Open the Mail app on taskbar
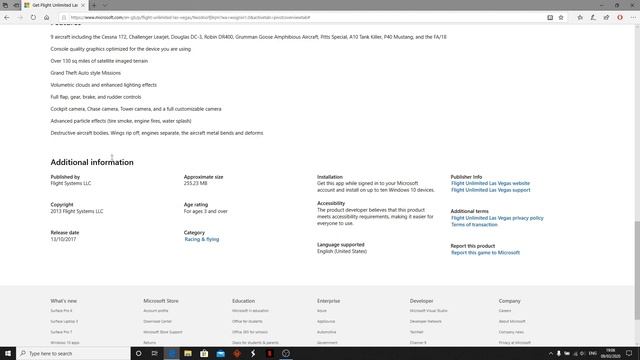The height and width of the screenshot is (360, 640). click(220, 353)
